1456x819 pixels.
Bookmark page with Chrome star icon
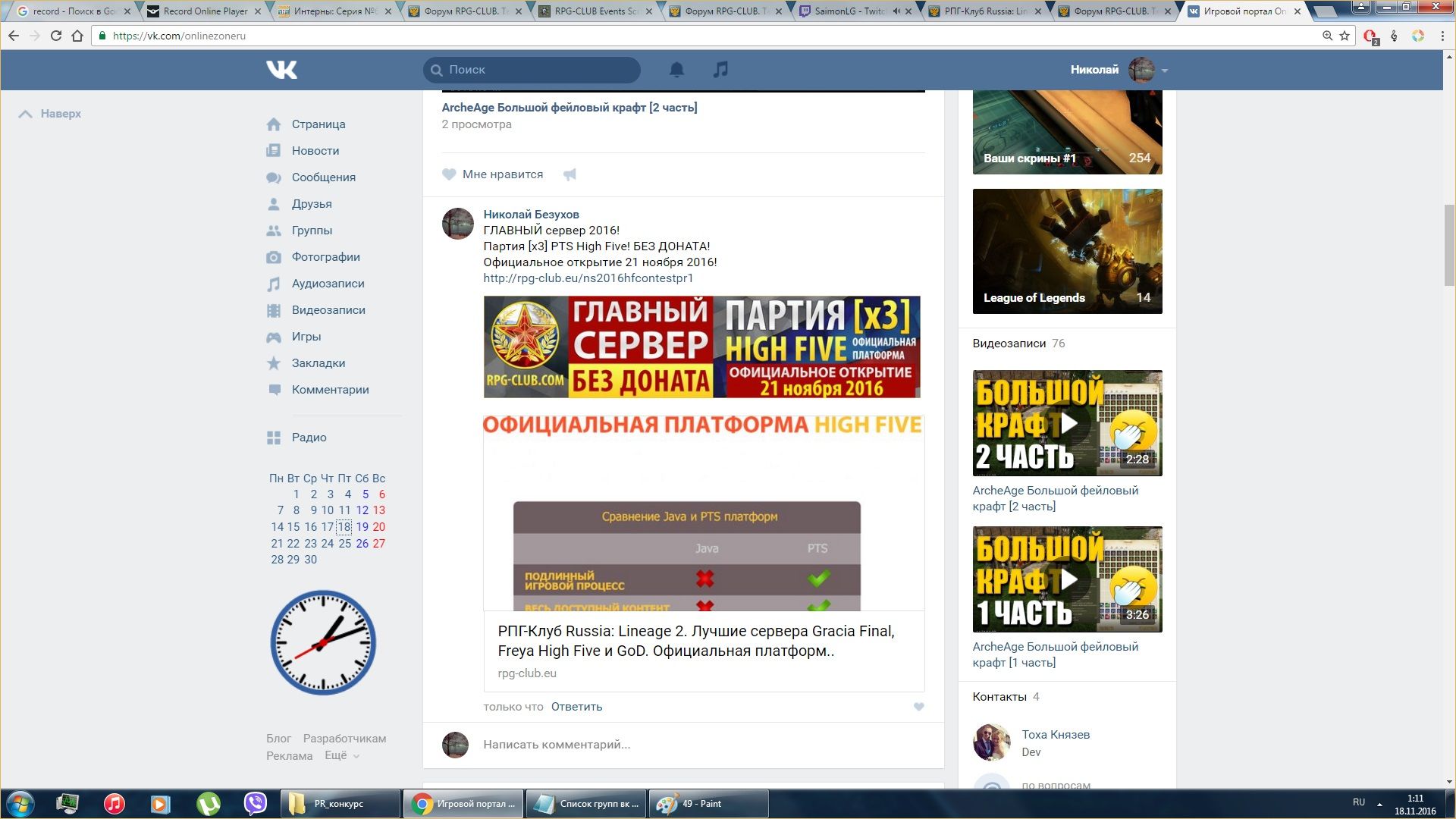coord(1345,36)
